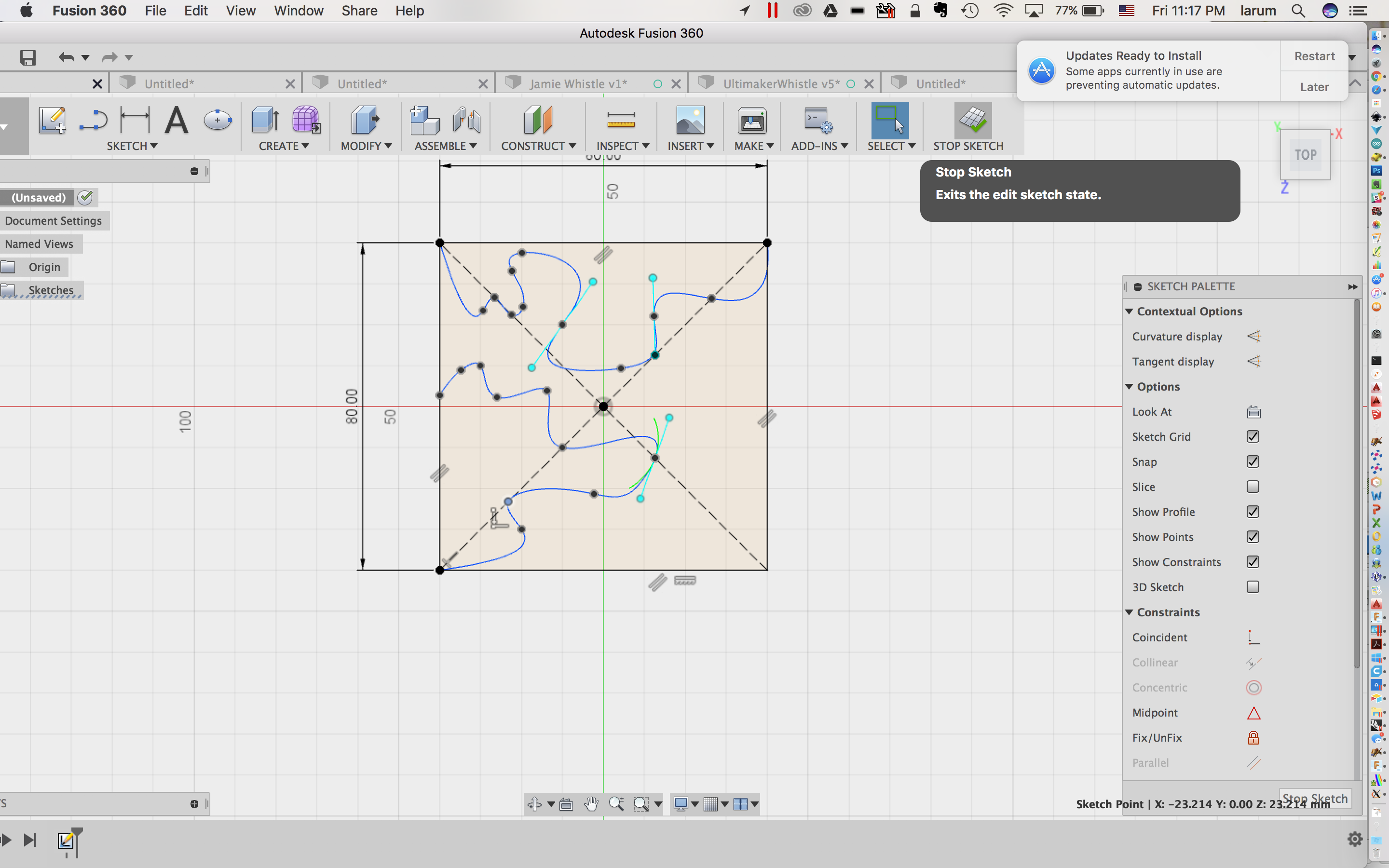
Task: Click Later in the update notification
Action: point(1314,87)
